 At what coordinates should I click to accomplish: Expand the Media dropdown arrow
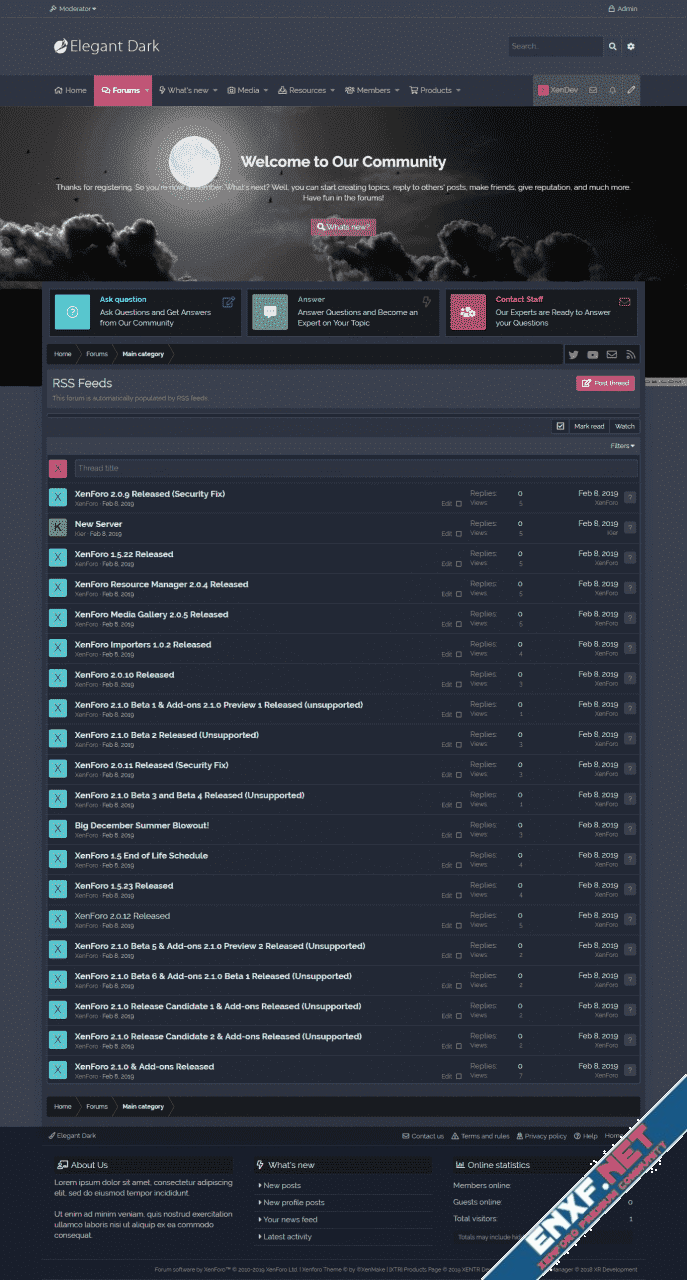pos(265,90)
